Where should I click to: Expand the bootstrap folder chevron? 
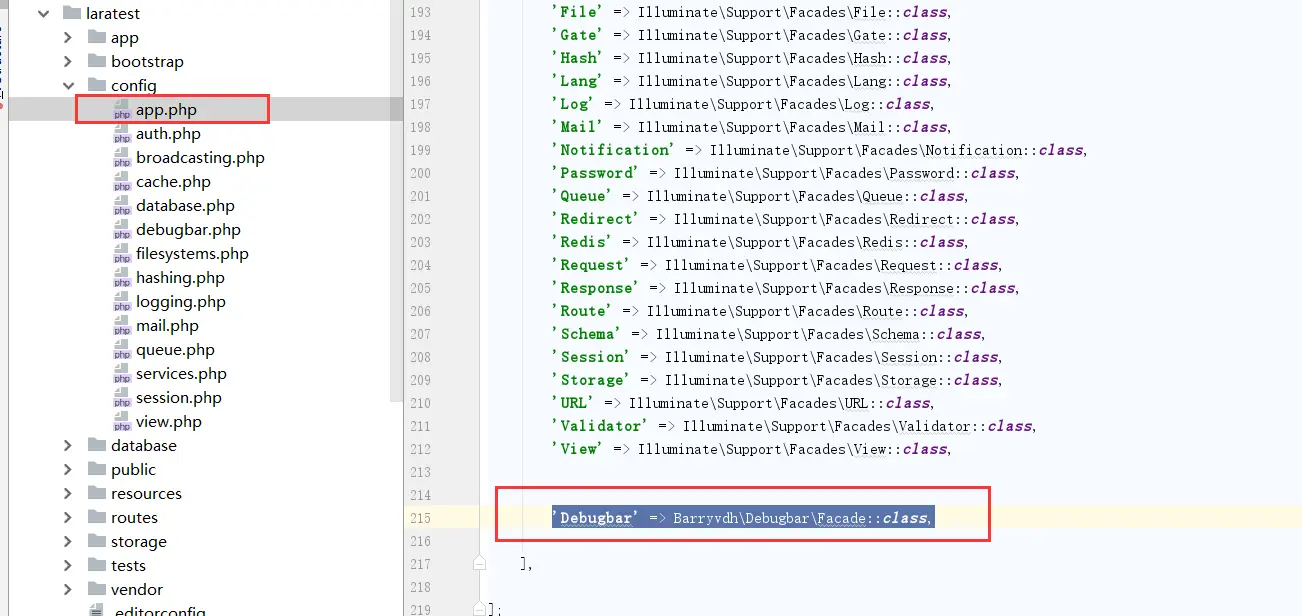click(x=67, y=61)
